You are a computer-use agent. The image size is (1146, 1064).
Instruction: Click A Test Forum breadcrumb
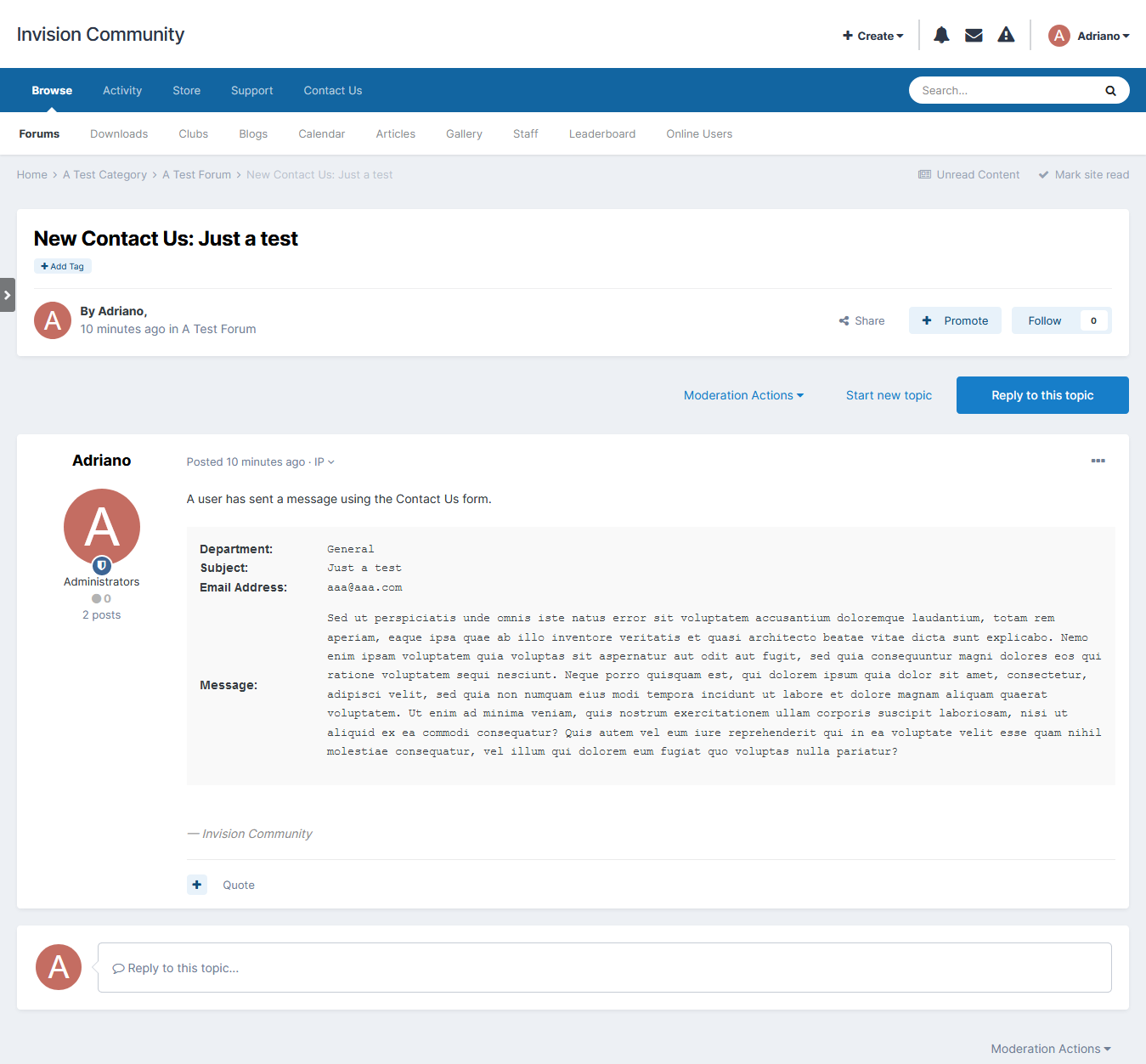[x=197, y=175]
